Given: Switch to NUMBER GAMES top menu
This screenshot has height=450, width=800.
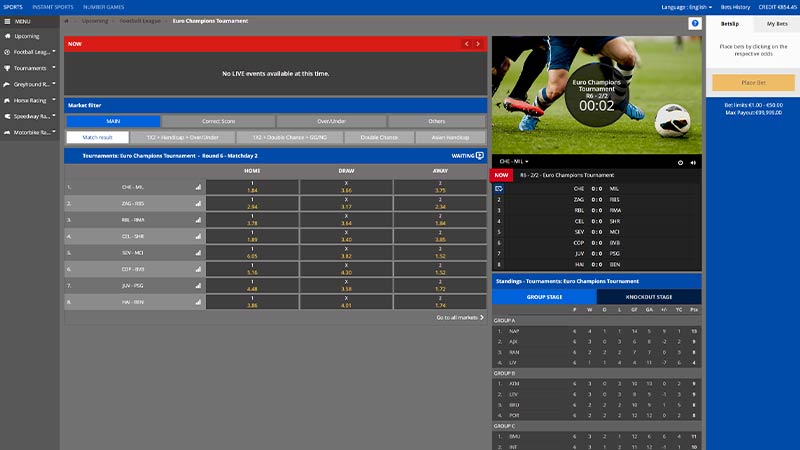Looking at the screenshot, I should tap(104, 7).
